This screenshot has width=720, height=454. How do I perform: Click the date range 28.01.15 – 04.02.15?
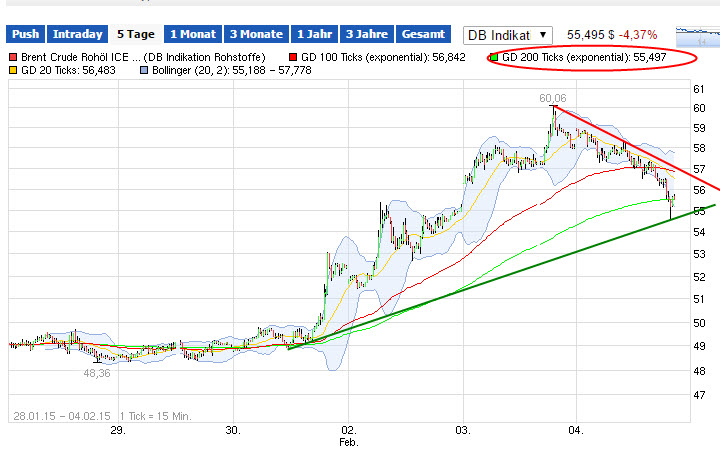pyautogui.click(x=62, y=416)
